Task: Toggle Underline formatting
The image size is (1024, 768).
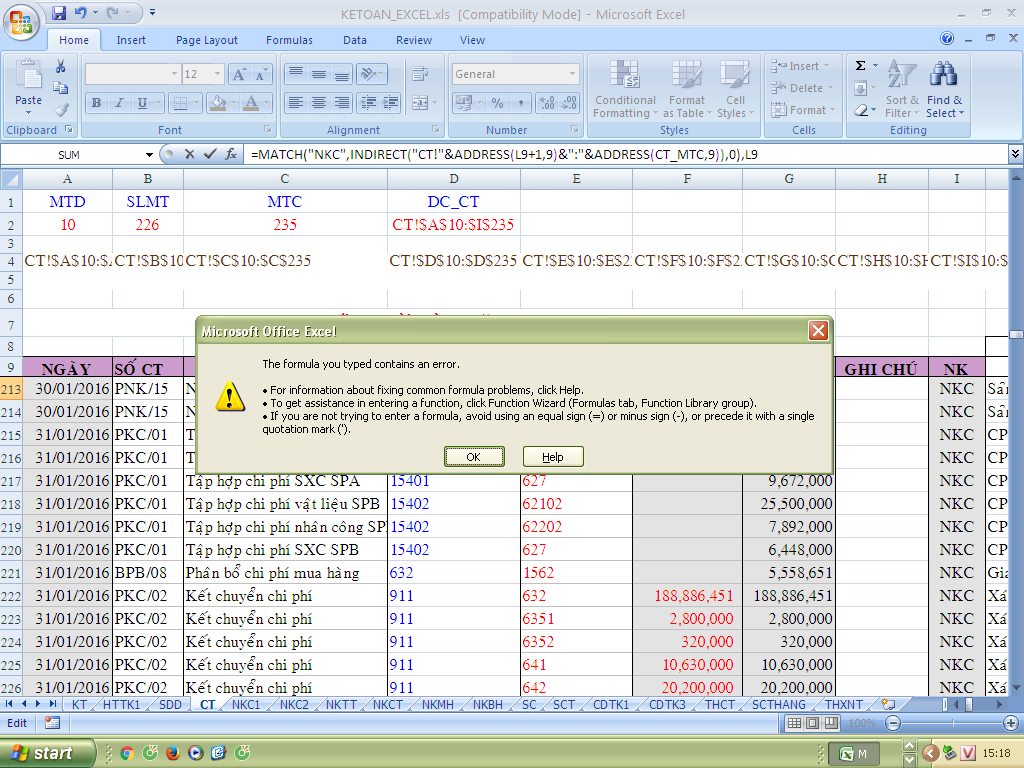Action: pos(142,103)
